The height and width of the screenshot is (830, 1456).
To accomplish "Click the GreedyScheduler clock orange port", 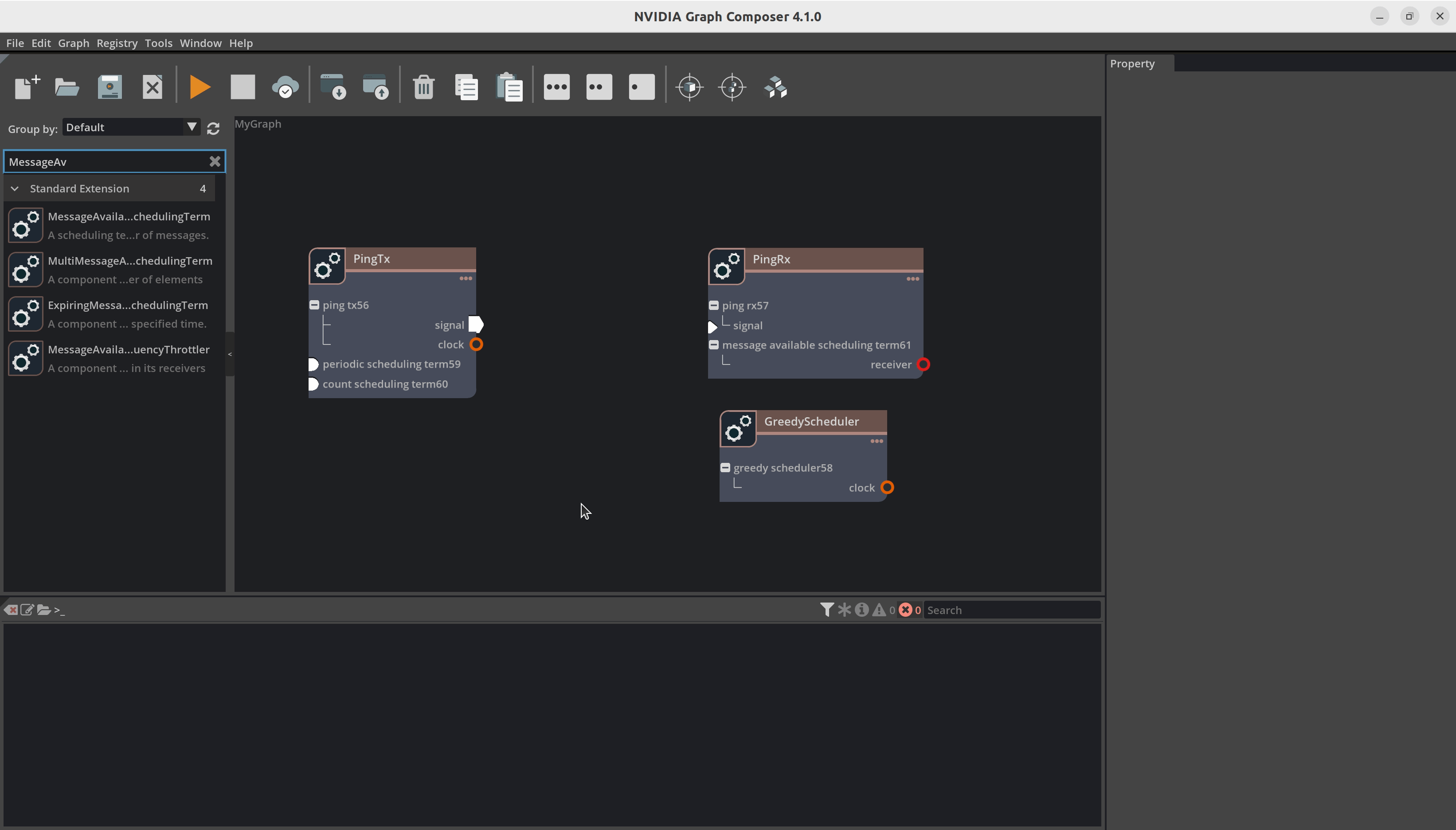I will coord(887,487).
